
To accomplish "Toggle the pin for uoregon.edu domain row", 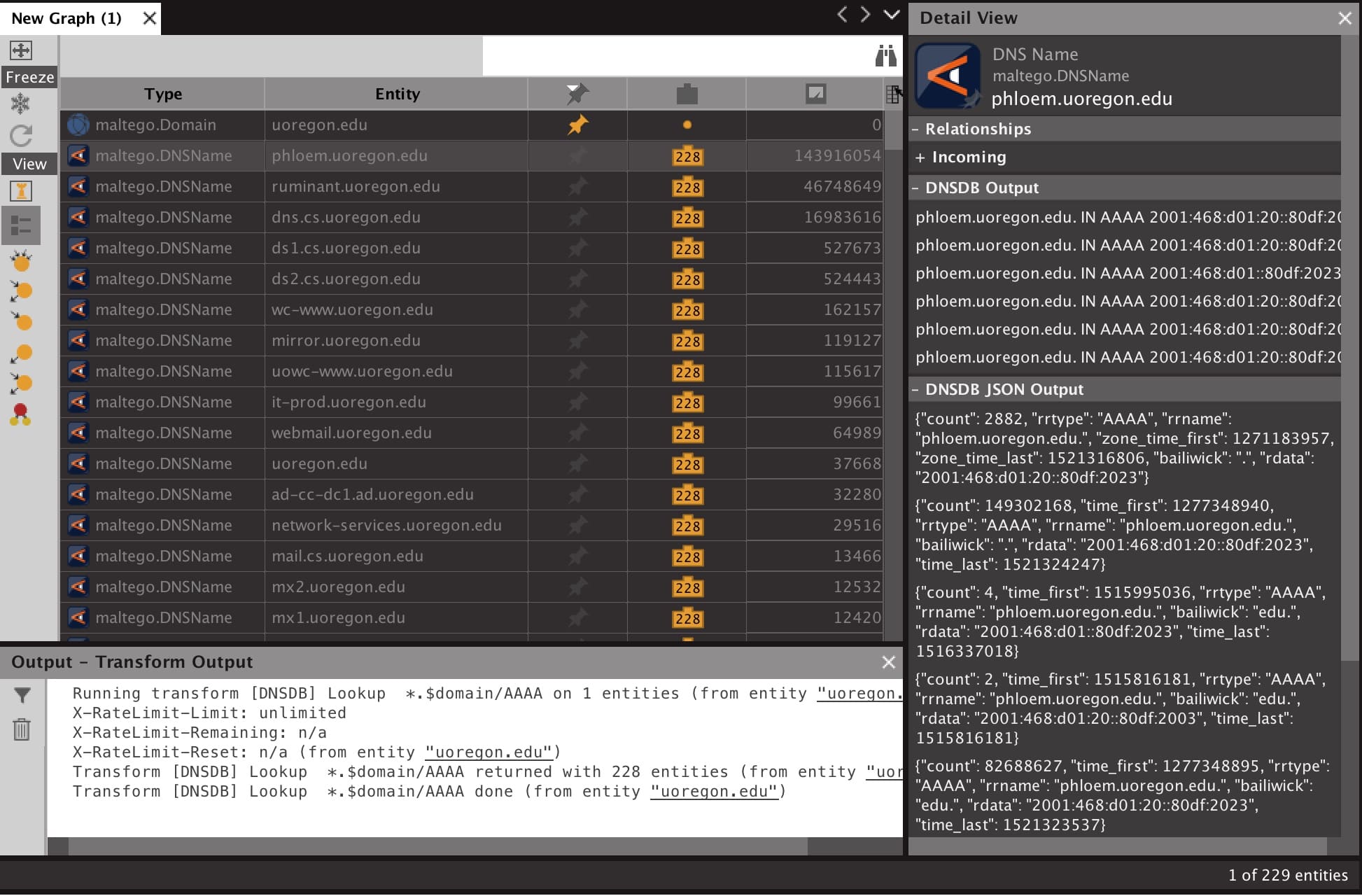I will point(577,125).
